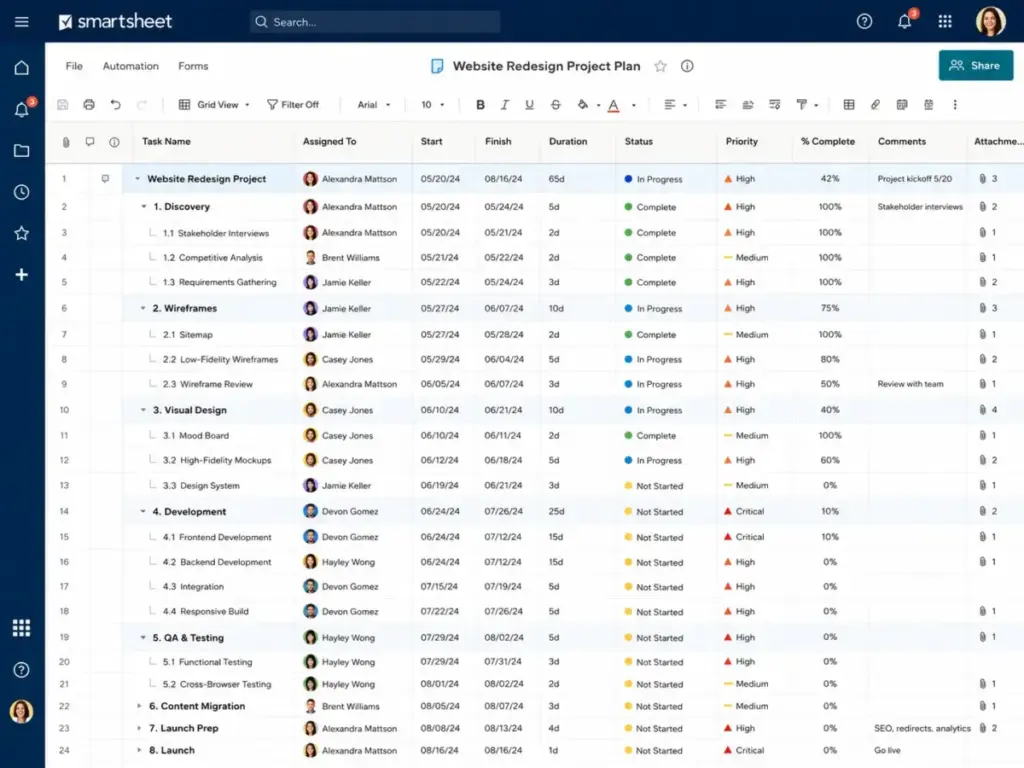This screenshot has width=1024, height=768.
Task: Open the hamburger menu
Action: tap(22, 22)
